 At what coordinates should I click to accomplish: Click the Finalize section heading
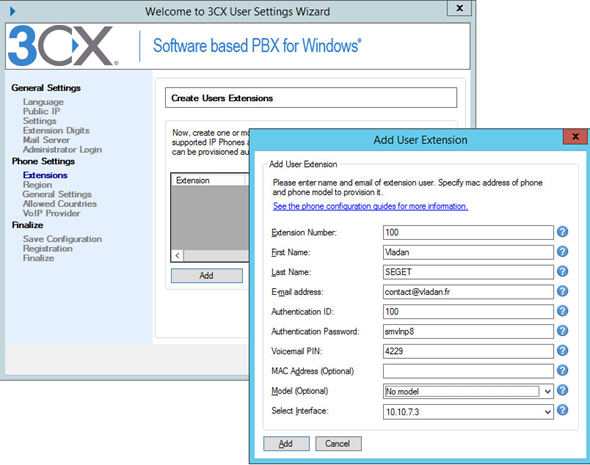coord(27,225)
